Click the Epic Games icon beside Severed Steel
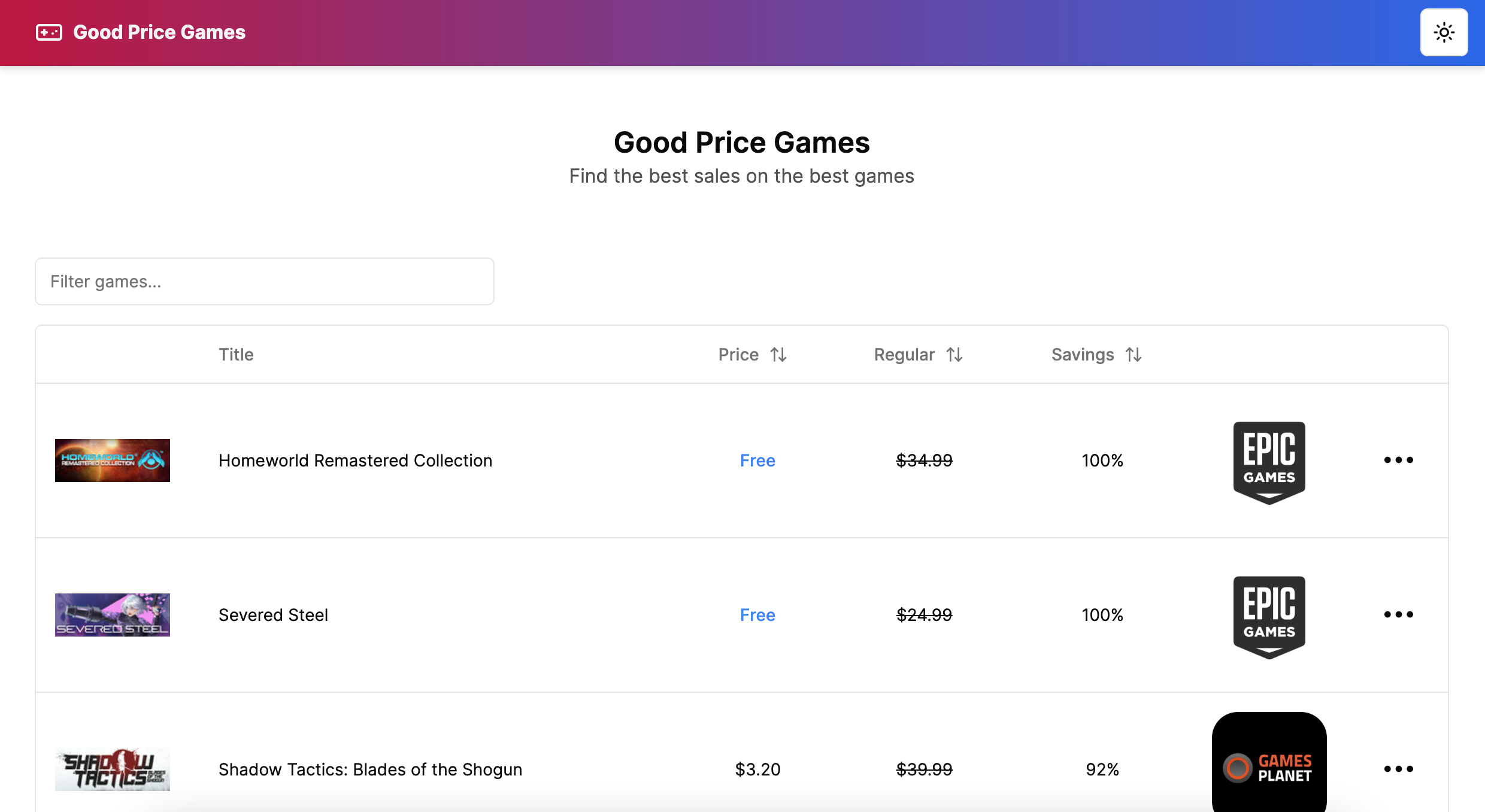This screenshot has width=1485, height=812. 1268,616
